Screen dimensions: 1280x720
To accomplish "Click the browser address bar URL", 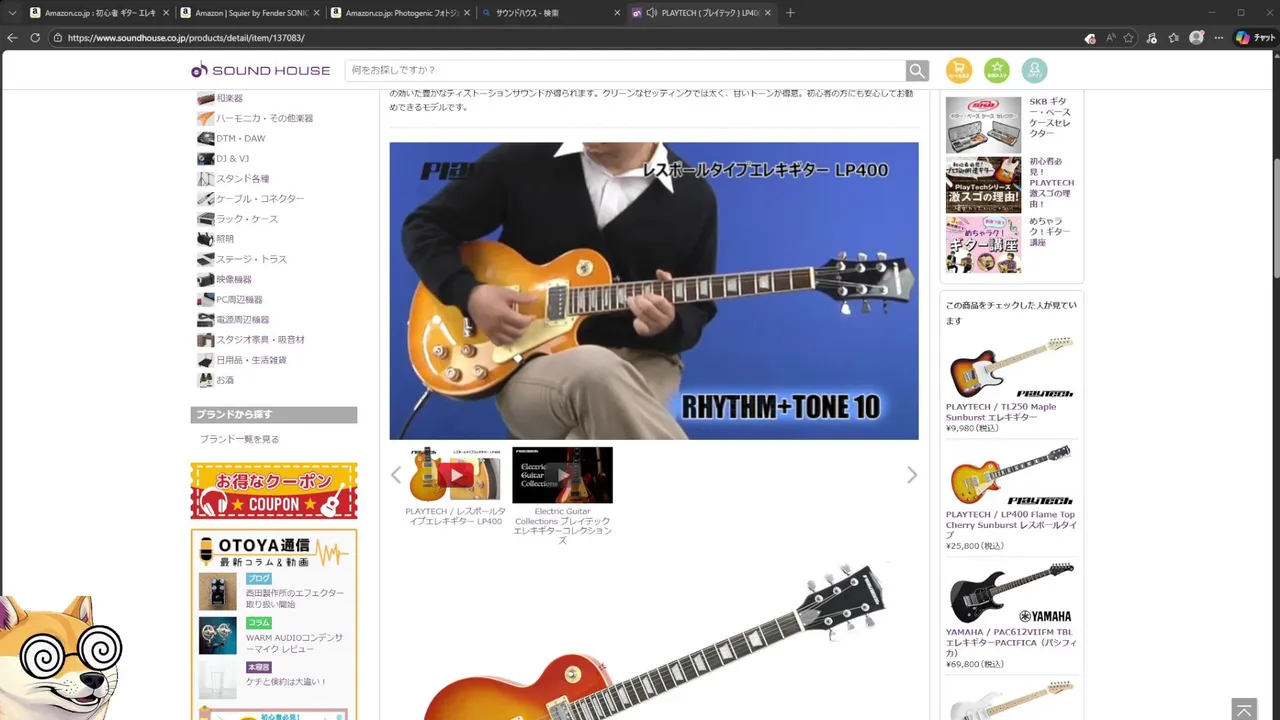I will (186, 38).
